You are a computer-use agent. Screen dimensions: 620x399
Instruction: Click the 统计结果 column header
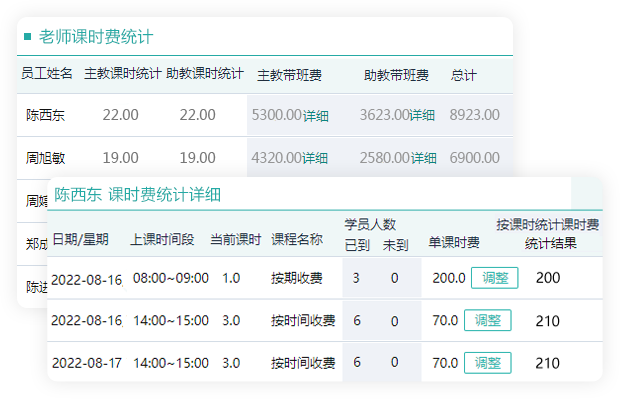(551, 243)
